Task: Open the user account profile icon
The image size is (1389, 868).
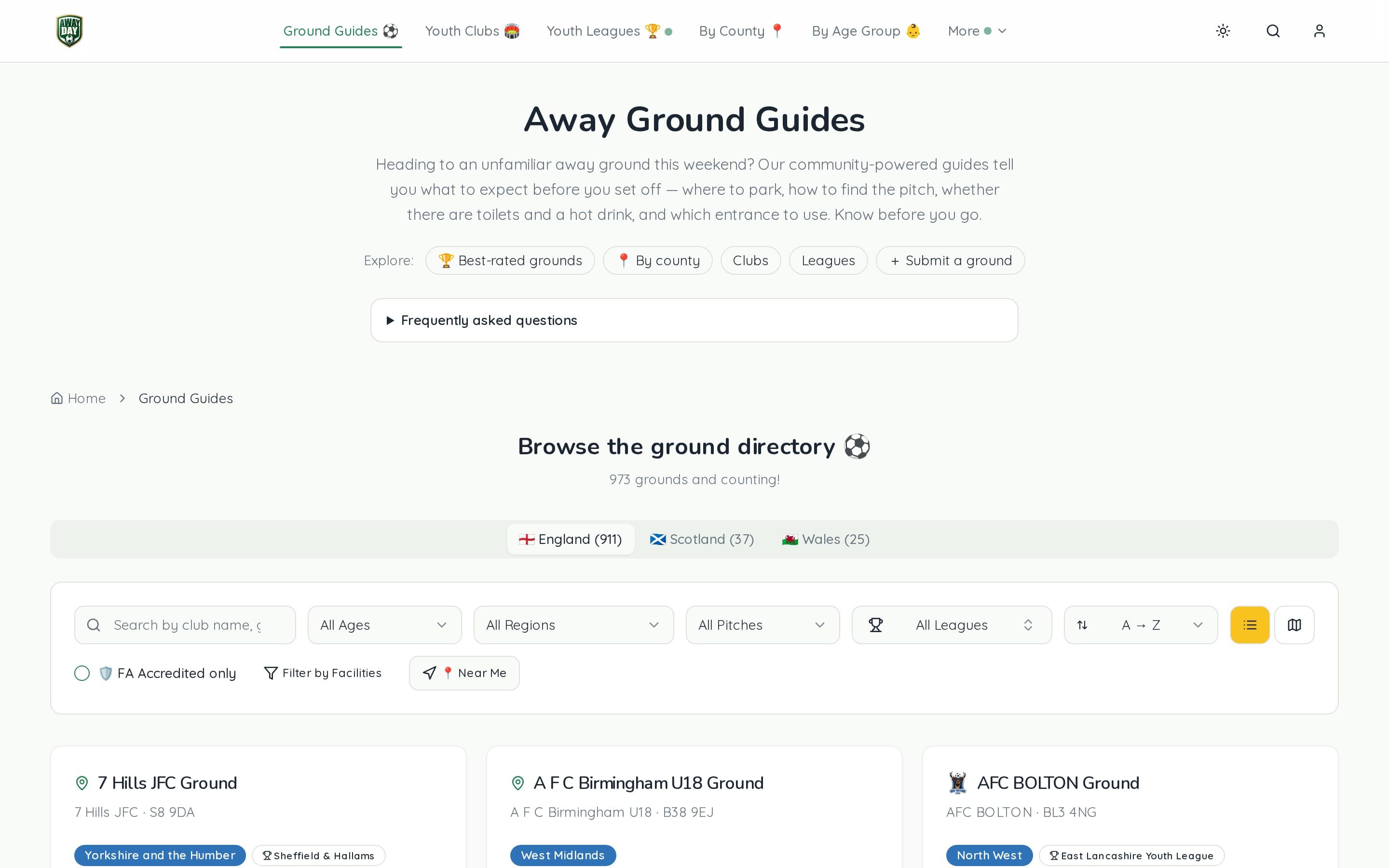Action: click(x=1320, y=31)
